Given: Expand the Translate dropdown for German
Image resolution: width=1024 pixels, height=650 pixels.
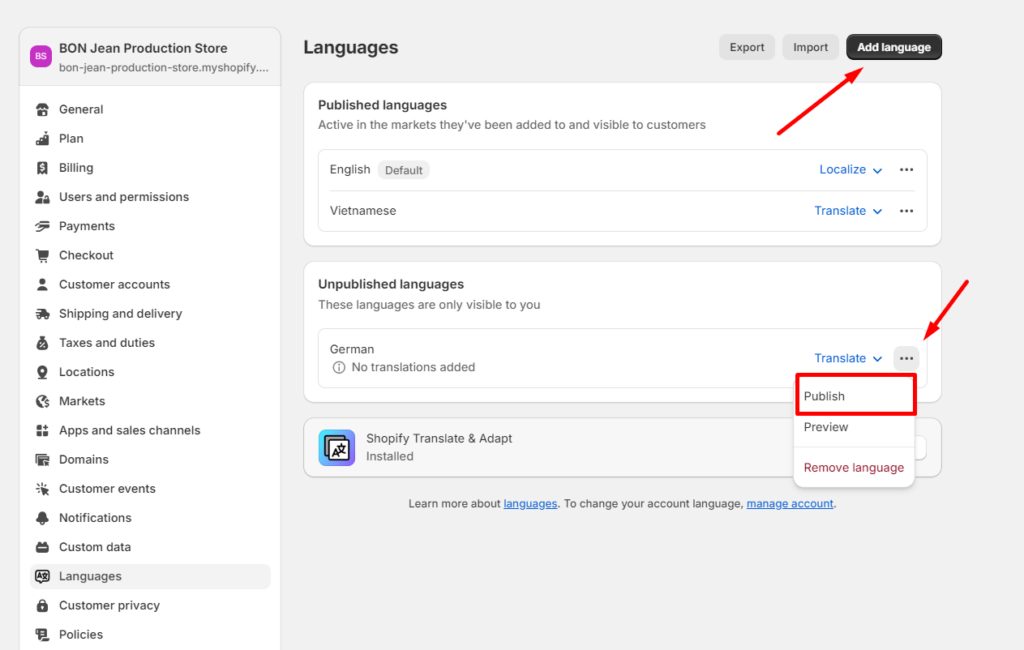Looking at the screenshot, I should [x=848, y=358].
